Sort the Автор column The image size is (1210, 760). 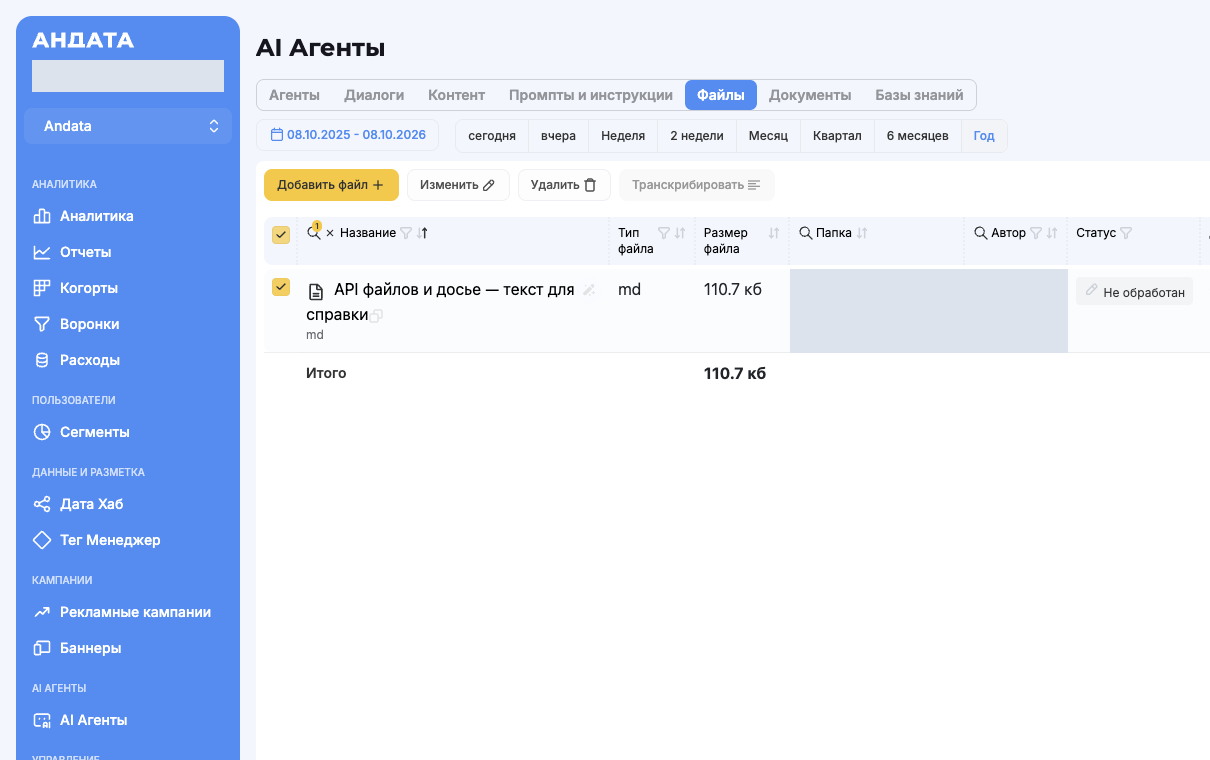pos(1051,233)
